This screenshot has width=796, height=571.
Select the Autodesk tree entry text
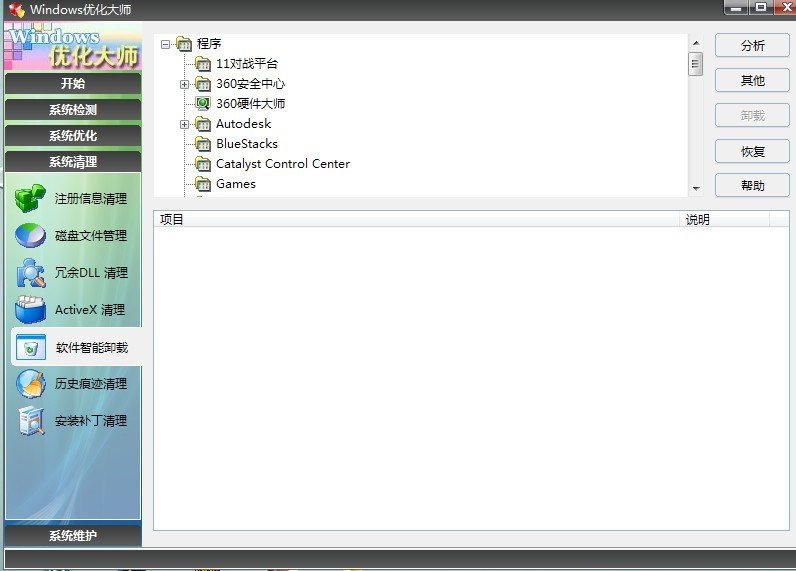click(x=243, y=124)
